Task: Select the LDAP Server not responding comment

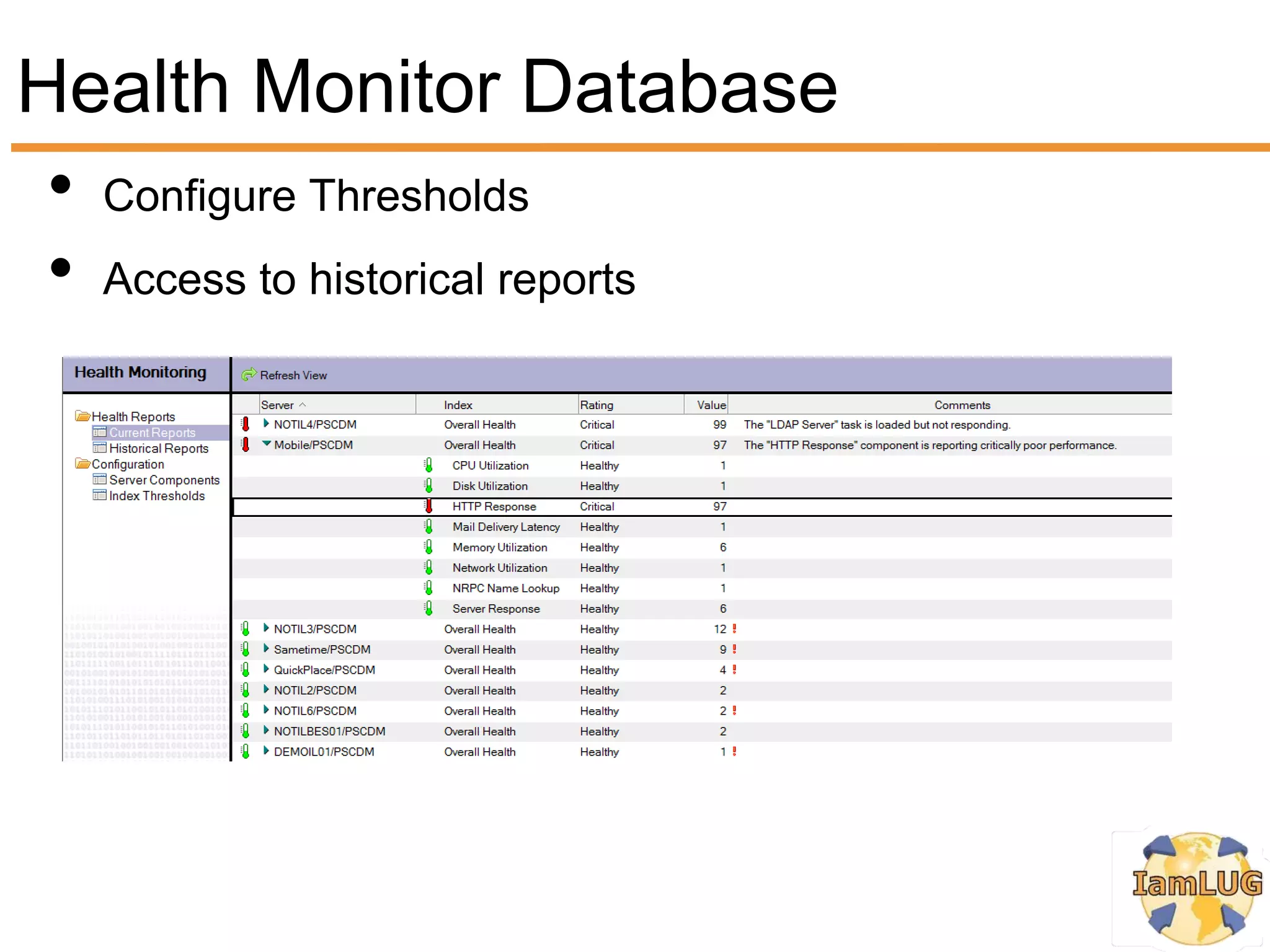Action: [x=877, y=425]
